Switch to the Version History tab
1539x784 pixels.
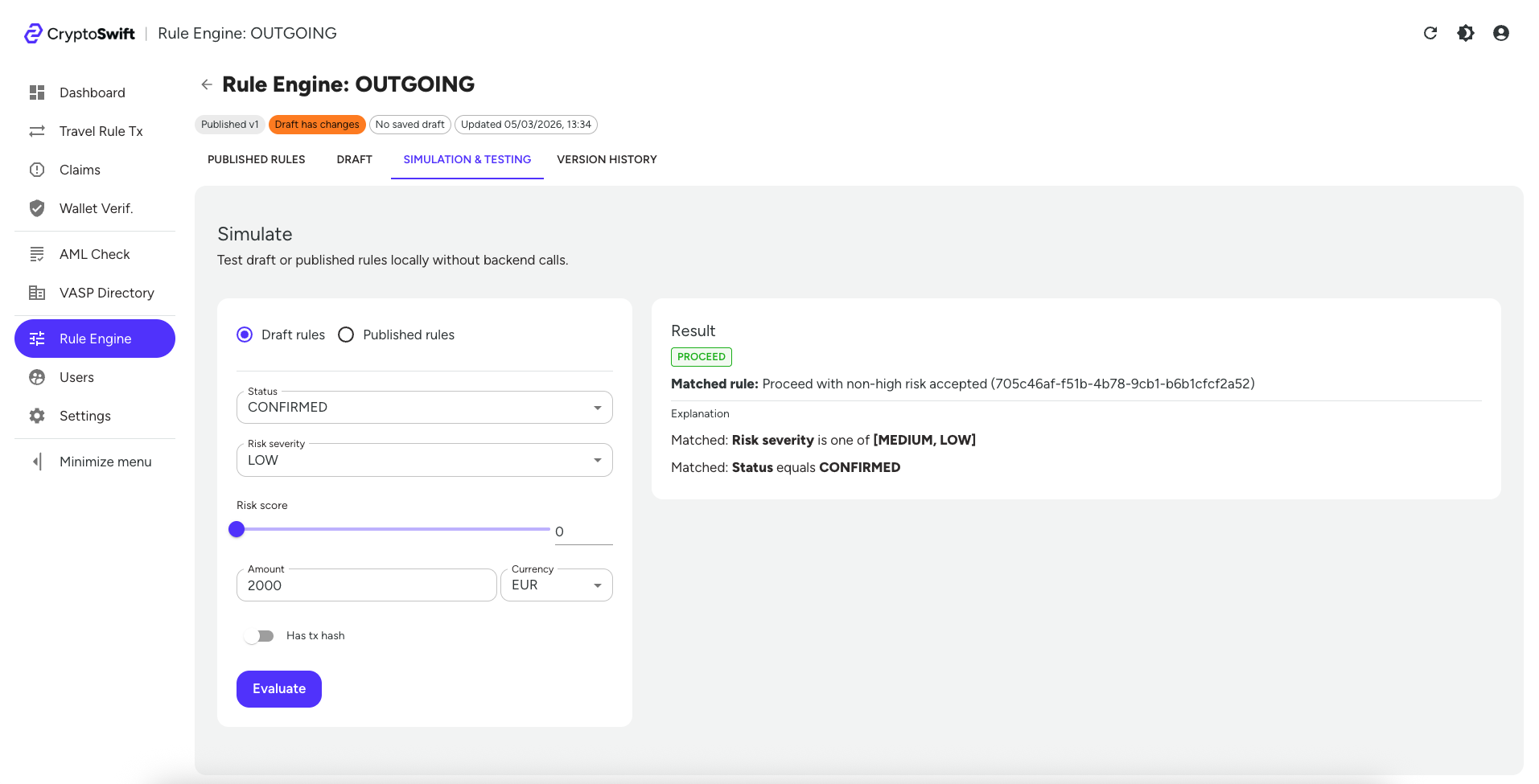point(607,159)
